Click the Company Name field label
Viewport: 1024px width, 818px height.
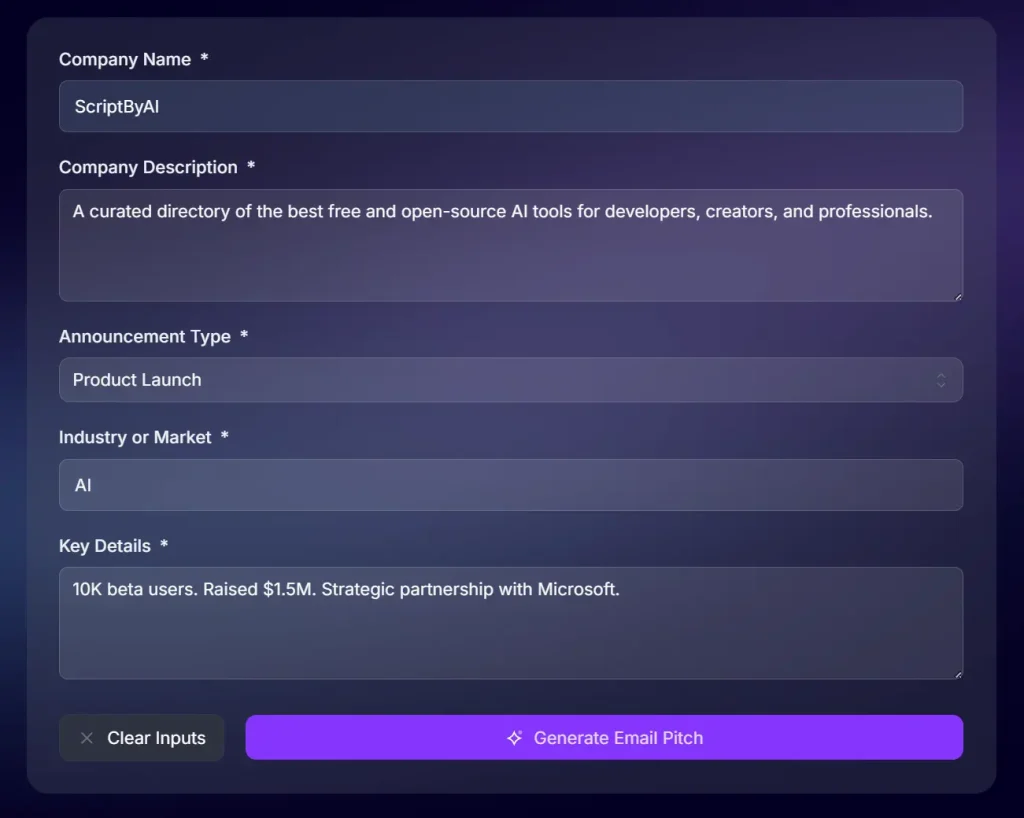[x=125, y=59]
